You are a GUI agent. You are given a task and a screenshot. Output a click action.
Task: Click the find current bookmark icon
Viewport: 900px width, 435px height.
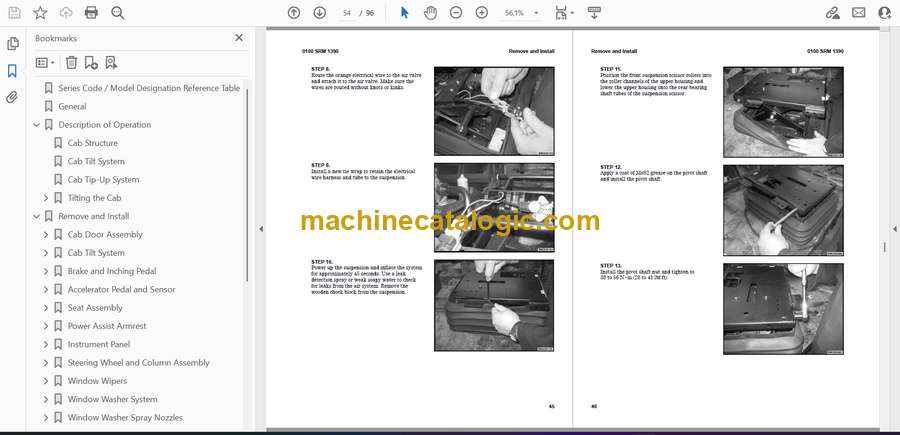[111, 63]
